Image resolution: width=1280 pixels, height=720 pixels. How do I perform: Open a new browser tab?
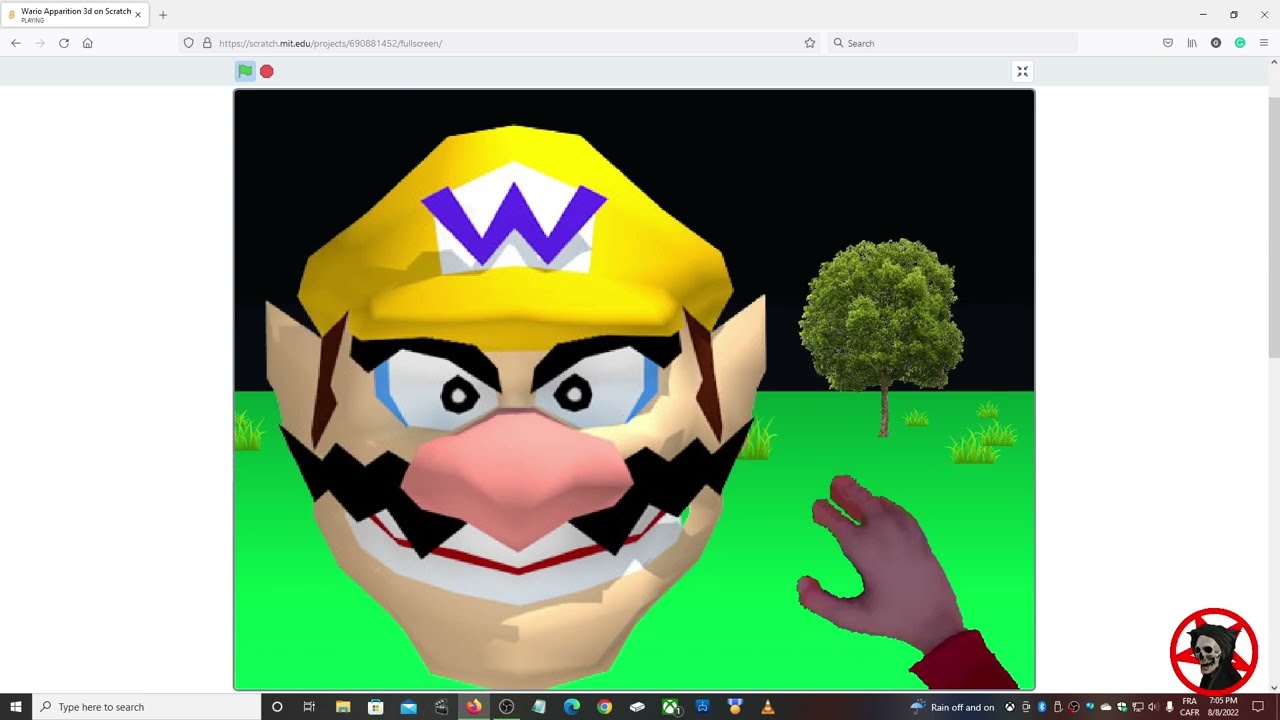pyautogui.click(x=163, y=15)
